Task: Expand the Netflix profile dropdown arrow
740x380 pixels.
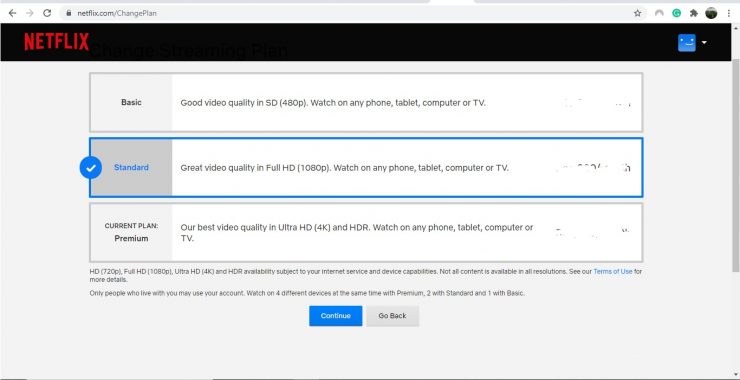Action: tap(704, 42)
